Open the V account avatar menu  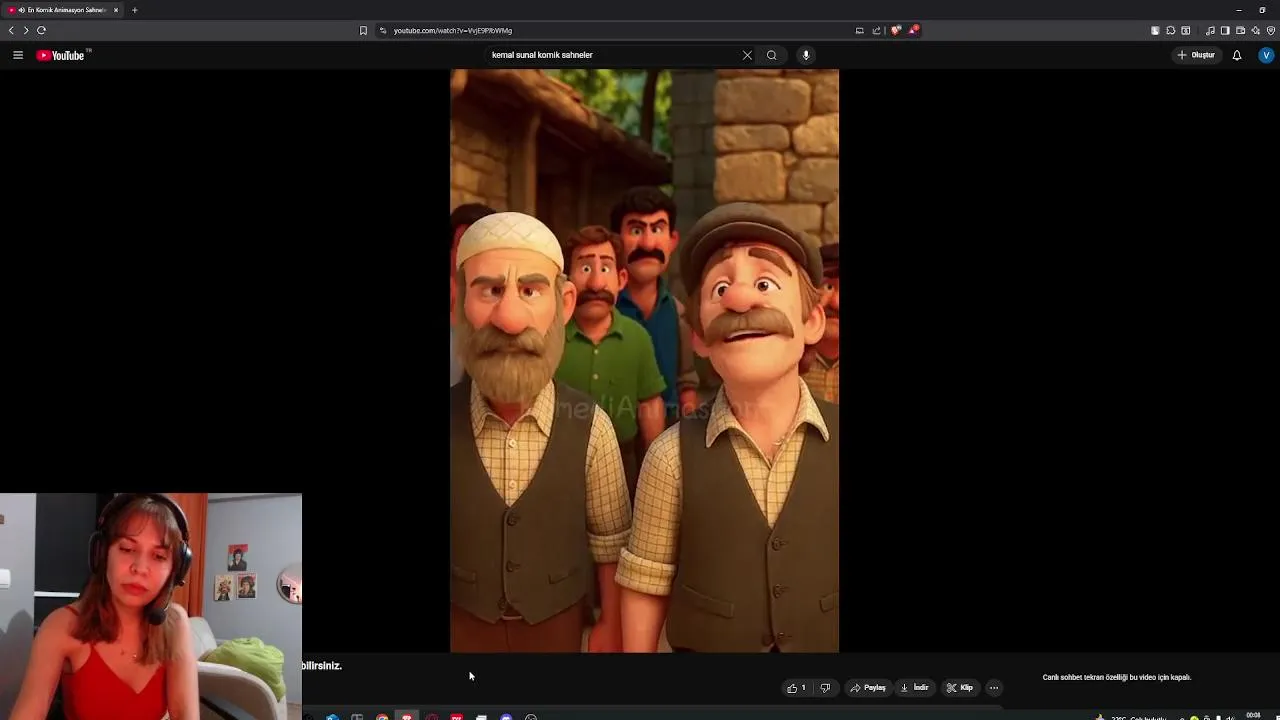click(x=1266, y=55)
